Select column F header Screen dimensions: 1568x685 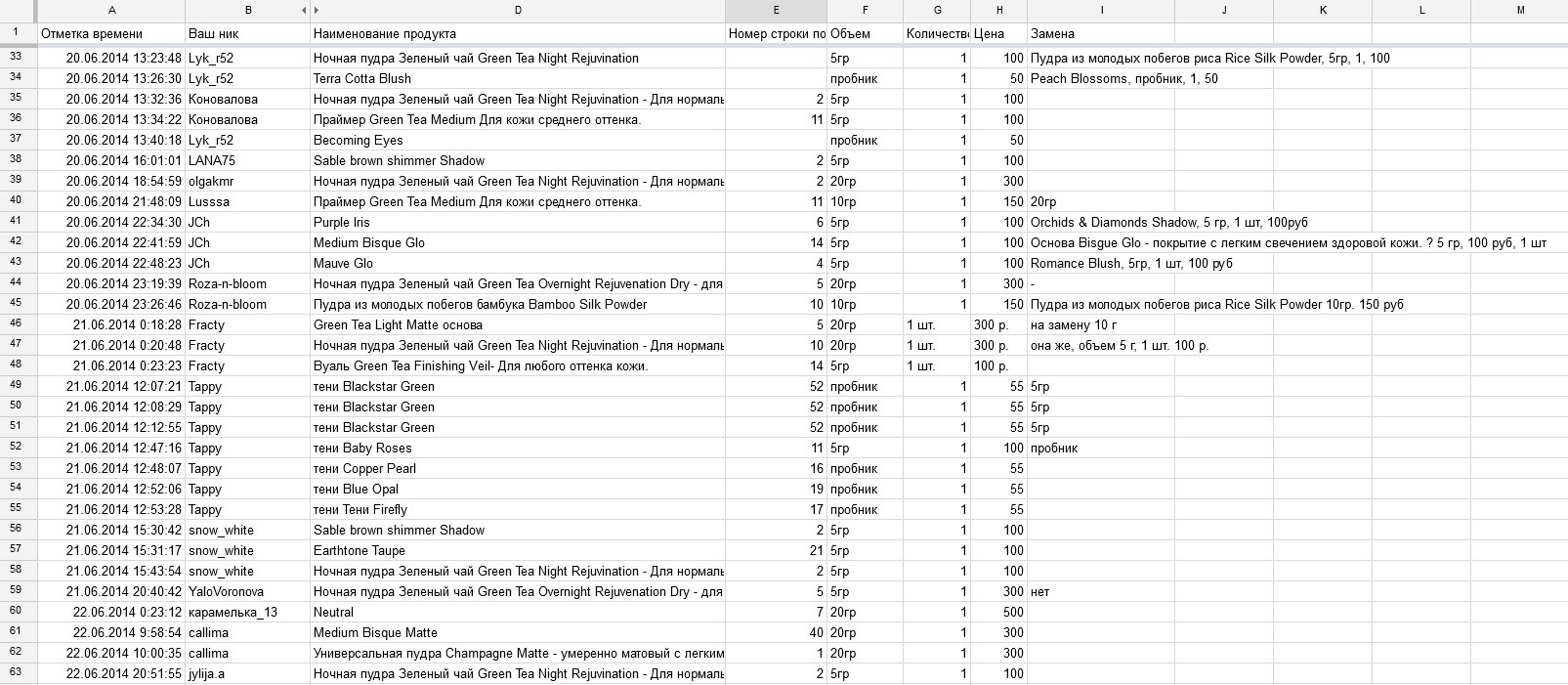(x=865, y=11)
